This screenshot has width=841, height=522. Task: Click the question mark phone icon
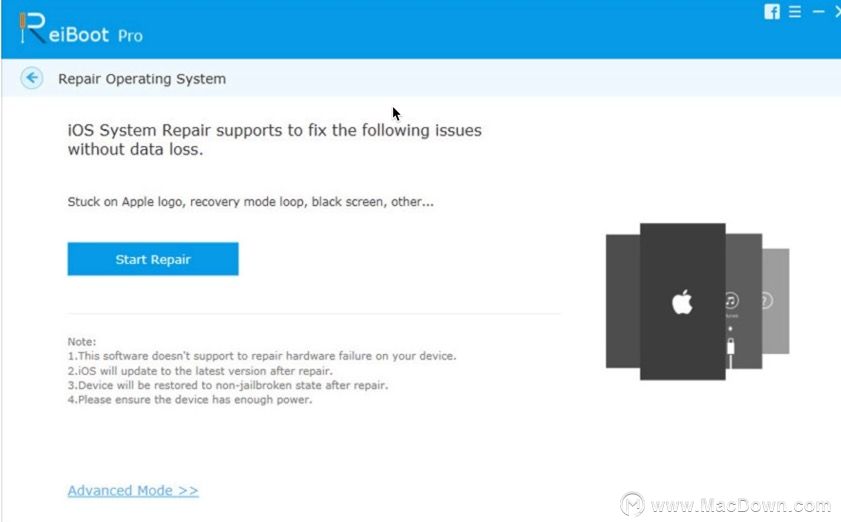767,300
